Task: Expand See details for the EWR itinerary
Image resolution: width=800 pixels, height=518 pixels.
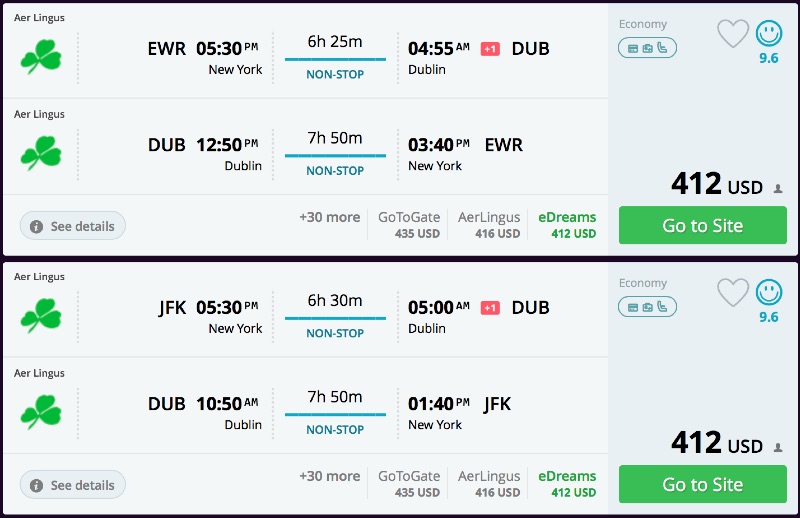Action: pyautogui.click(x=73, y=226)
